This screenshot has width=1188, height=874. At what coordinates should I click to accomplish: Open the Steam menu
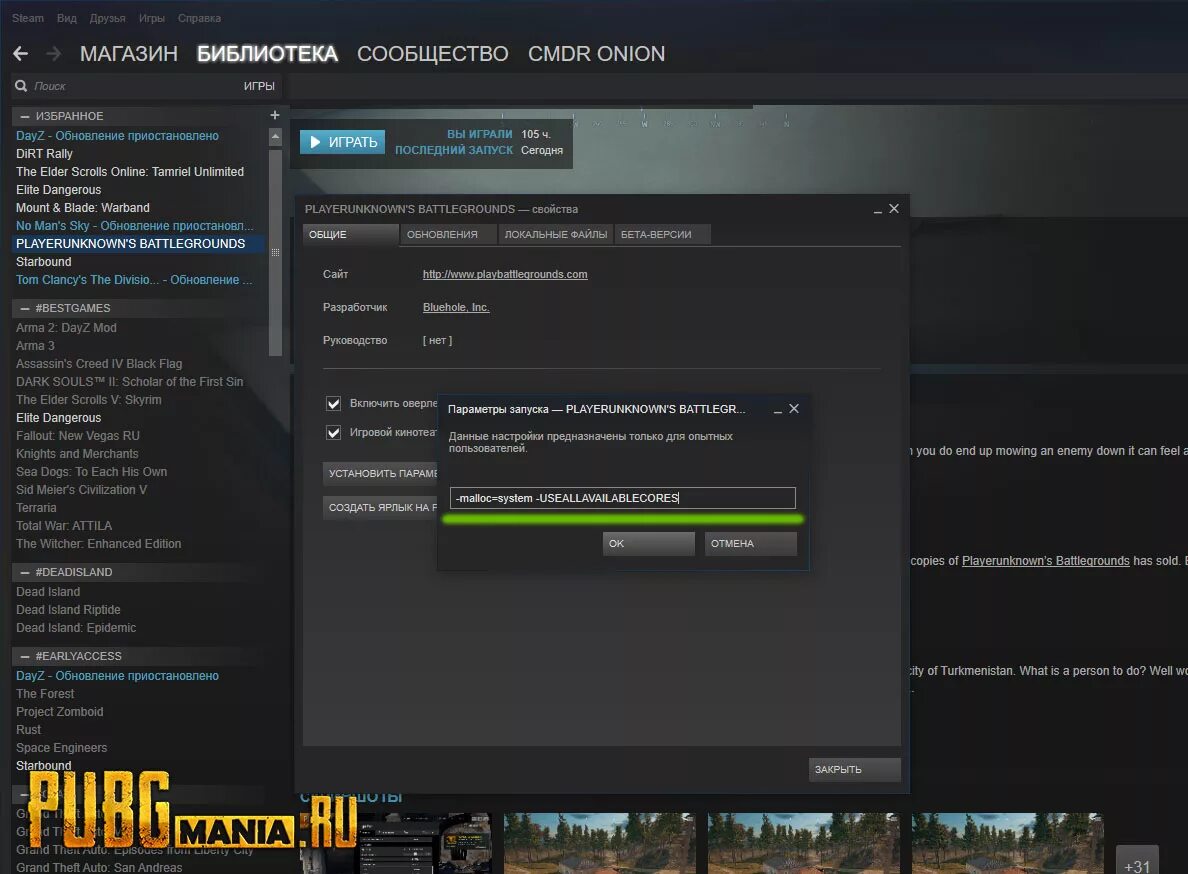click(28, 18)
